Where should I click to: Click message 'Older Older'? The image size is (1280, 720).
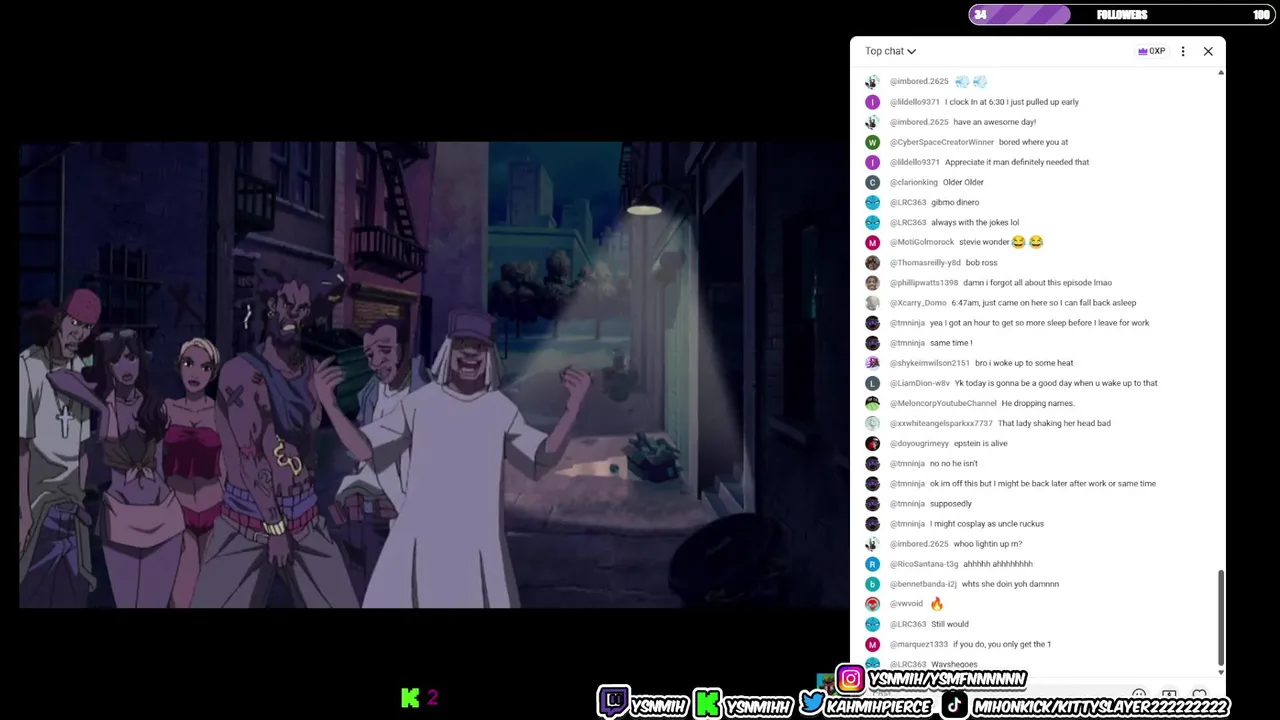coord(963,182)
